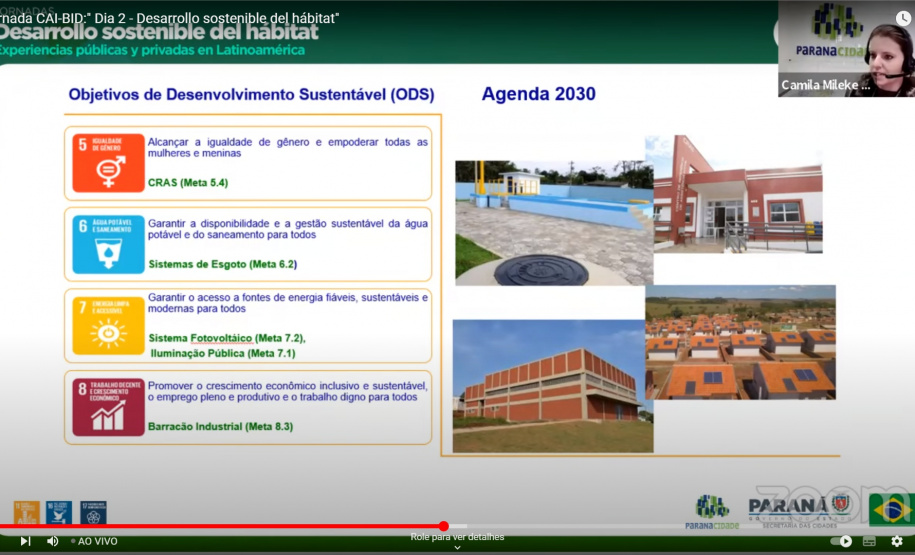Add video to Watch Later clock icon

903,19
